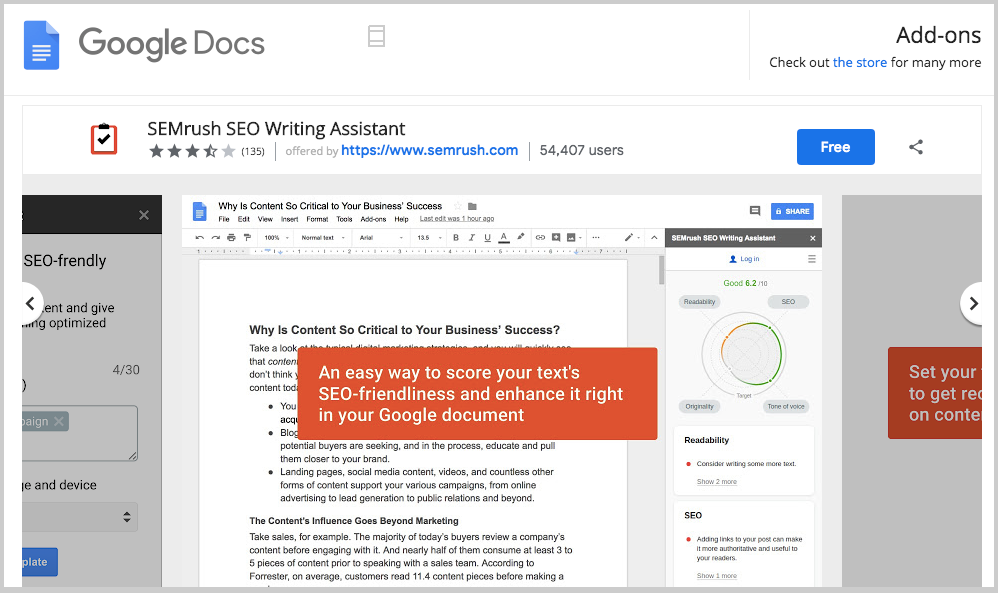Click the SEMrush clipboard checkmark icon
Screen dimensions: 998x593
104,139
